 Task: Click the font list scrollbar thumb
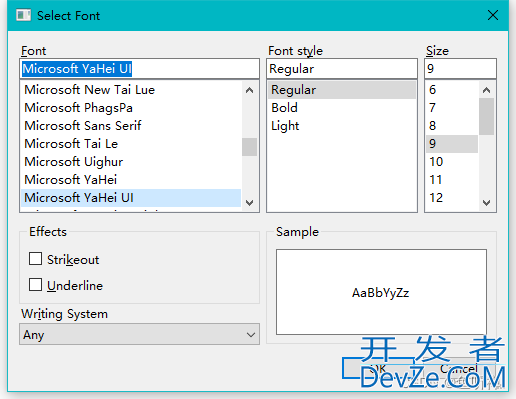click(249, 147)
